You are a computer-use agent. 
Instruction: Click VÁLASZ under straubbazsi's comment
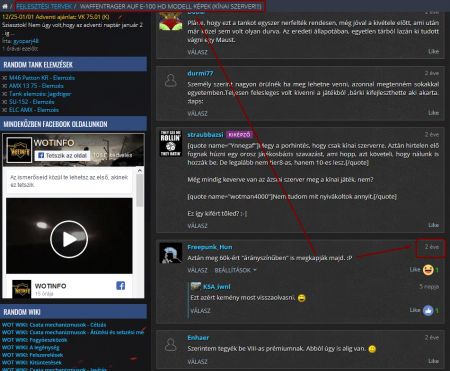(197, 226)
